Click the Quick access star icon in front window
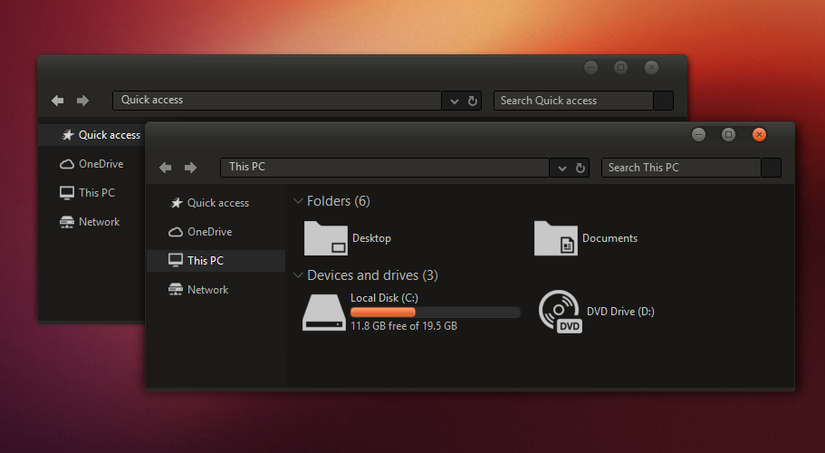 click(x=176, y=203)
